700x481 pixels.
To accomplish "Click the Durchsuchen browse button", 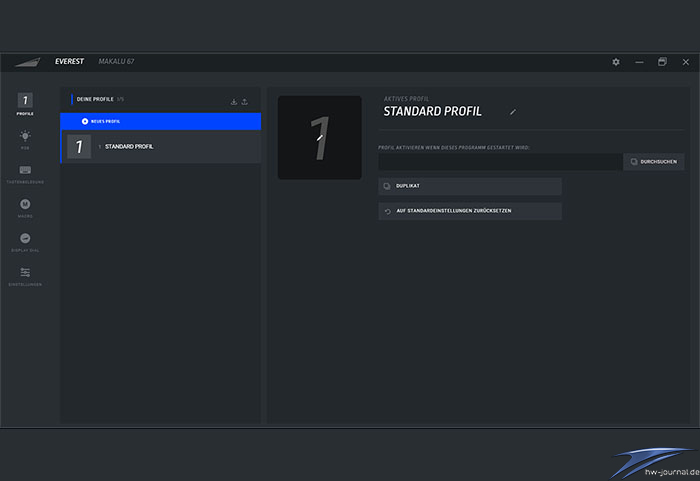I will (654, 162).
